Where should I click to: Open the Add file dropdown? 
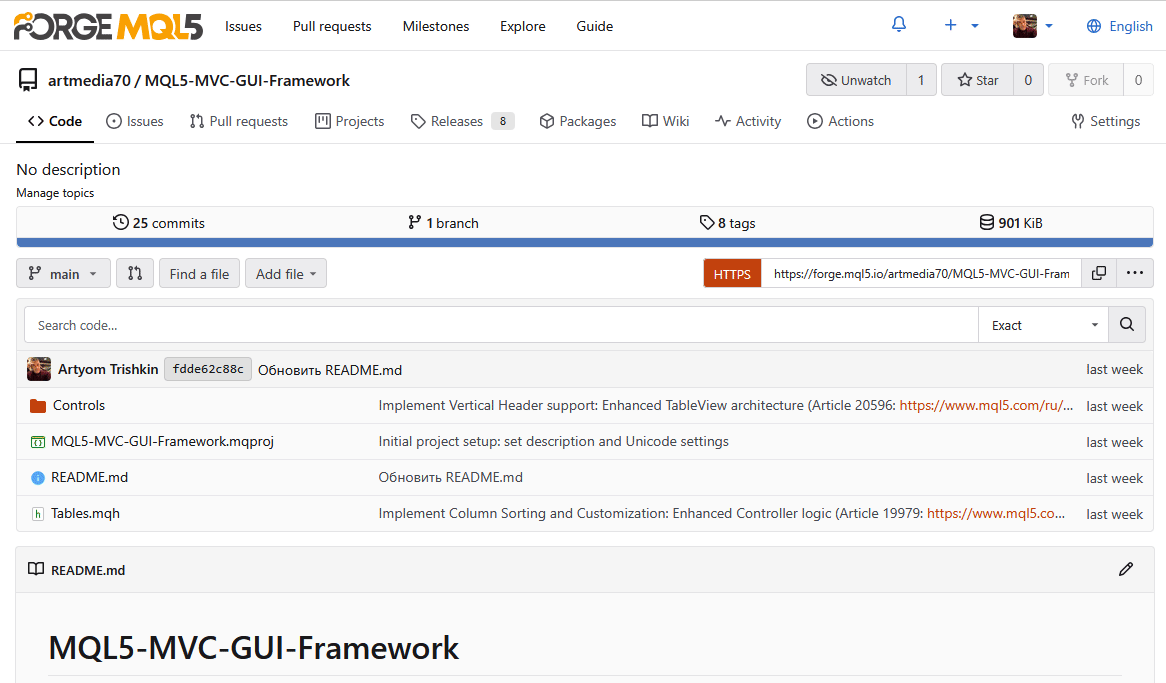[x=286, y=273]
